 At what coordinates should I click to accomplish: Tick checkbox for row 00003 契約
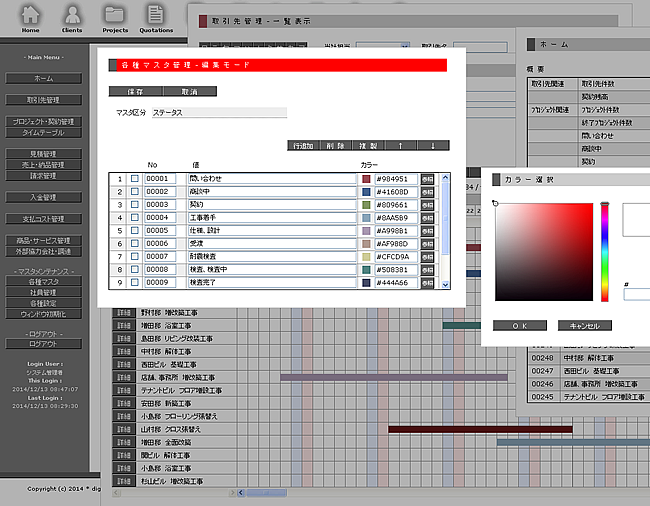pos(135,204)
